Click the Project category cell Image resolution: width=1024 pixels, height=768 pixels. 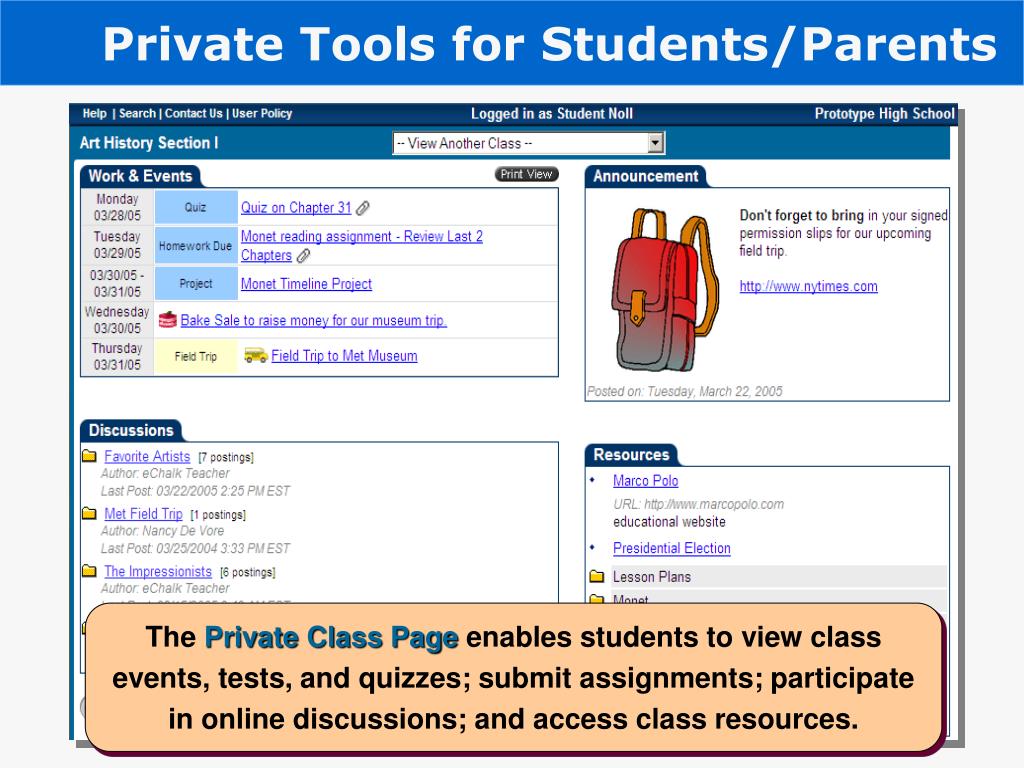point(196,283)
